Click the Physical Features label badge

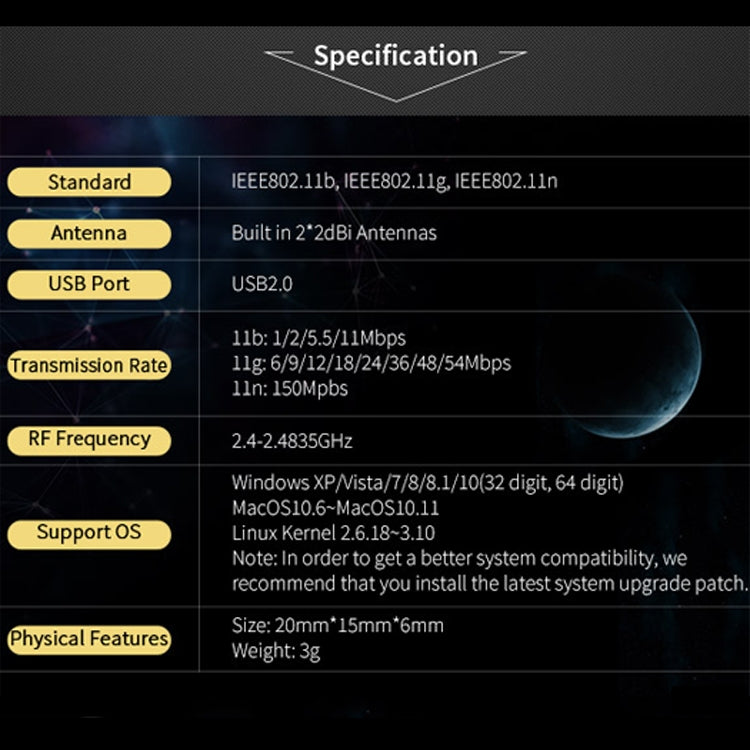(x=89, y=638)
